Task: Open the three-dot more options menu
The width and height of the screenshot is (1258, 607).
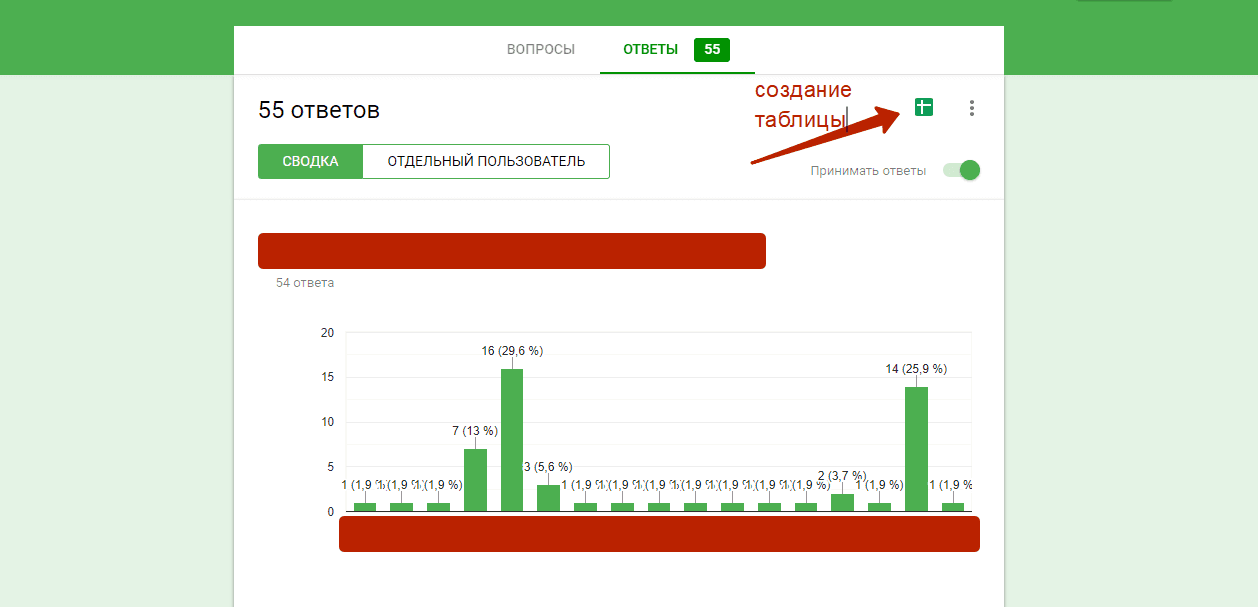Action: [972, 108]
